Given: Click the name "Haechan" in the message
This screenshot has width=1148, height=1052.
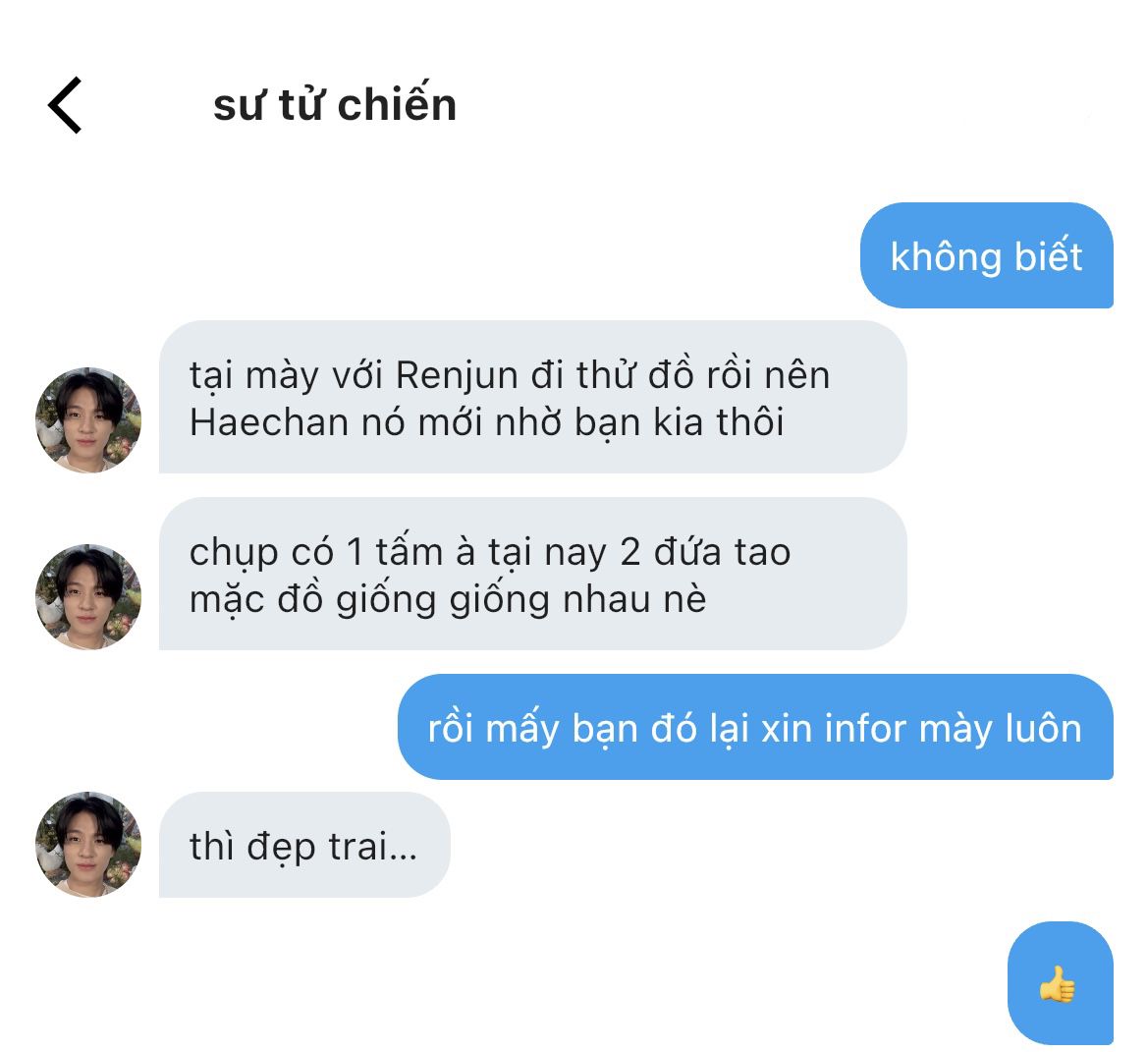Looking at the screenshot, I should pos(268,422).
